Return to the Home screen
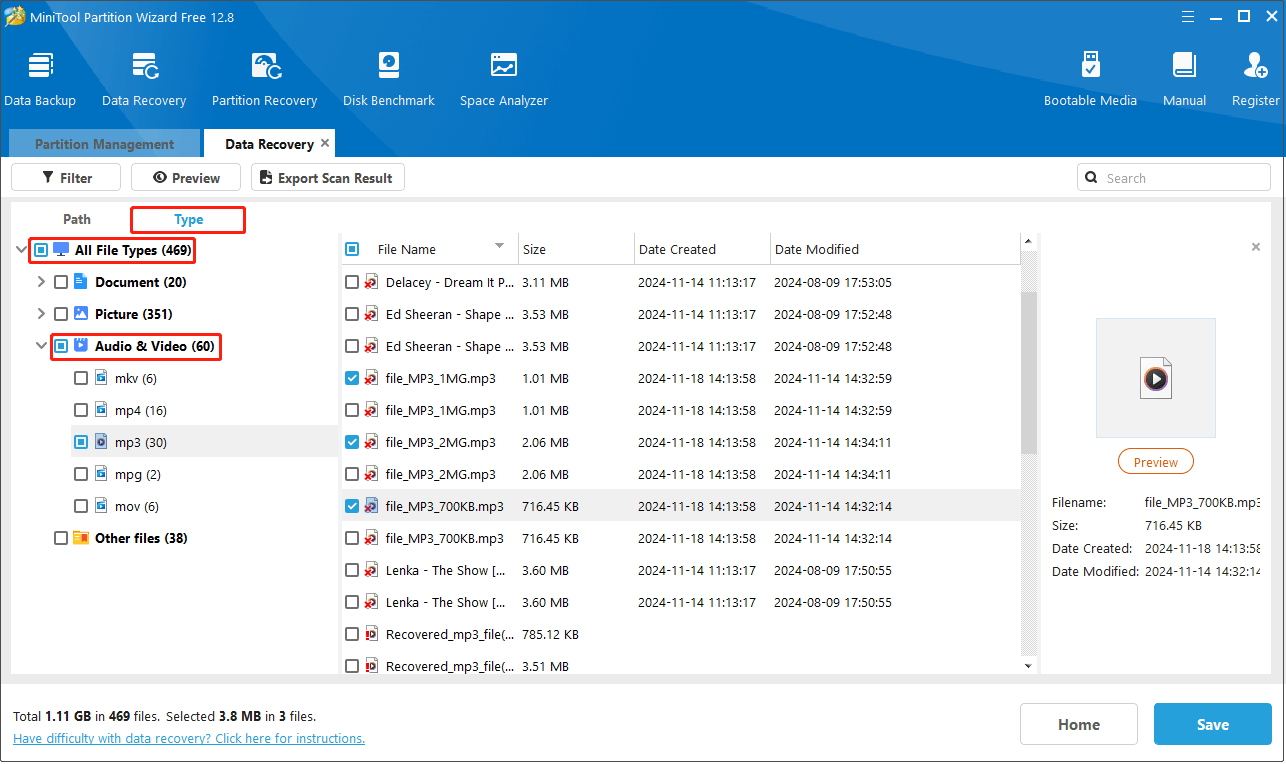Screen dimensions: 1286x764 tap(1079, 724)
